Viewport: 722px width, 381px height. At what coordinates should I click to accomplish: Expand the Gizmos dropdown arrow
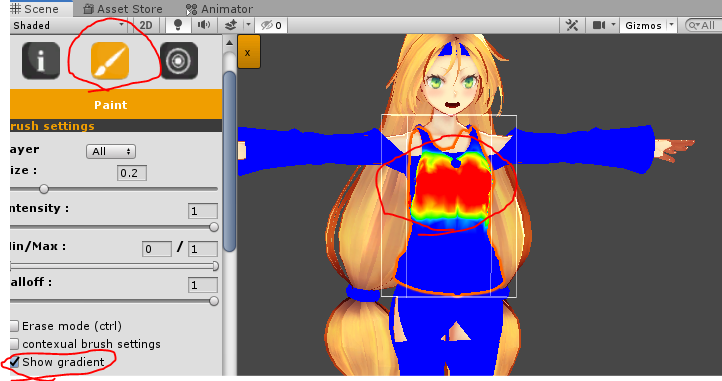(671, 25)
